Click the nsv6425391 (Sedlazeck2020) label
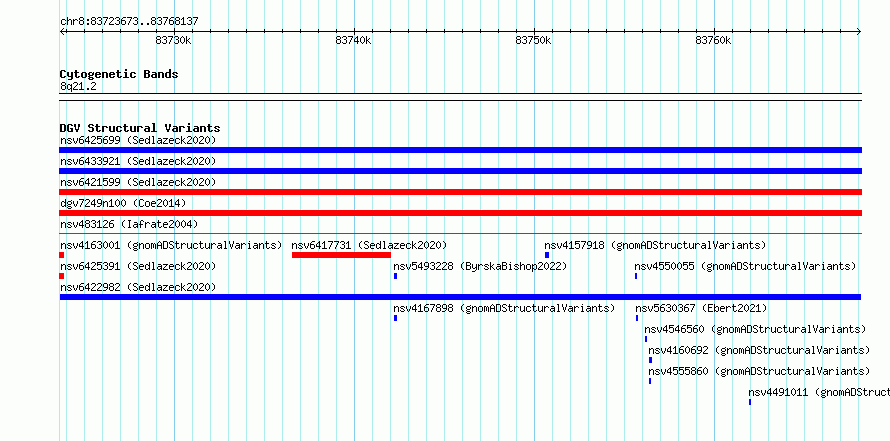 tap(138, 266)
